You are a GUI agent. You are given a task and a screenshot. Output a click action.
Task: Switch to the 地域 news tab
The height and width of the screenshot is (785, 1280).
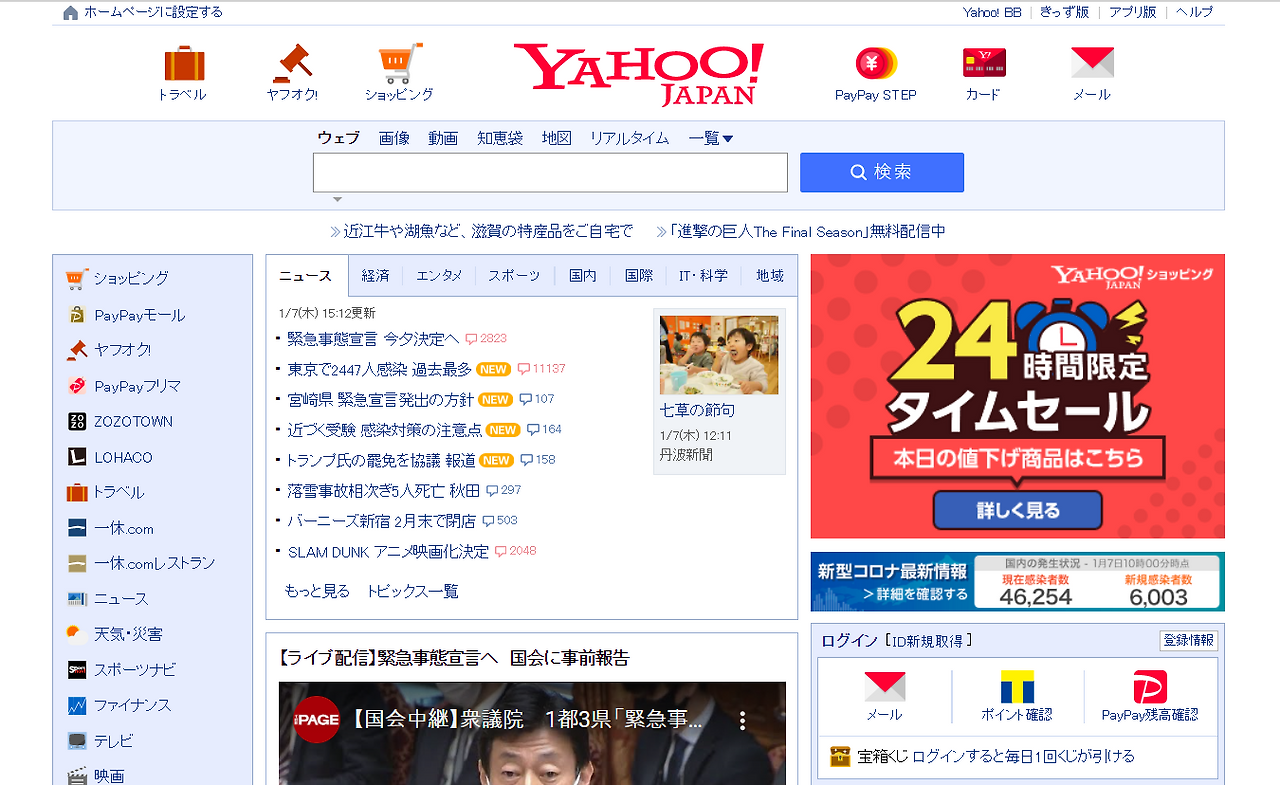click(770, 276)
